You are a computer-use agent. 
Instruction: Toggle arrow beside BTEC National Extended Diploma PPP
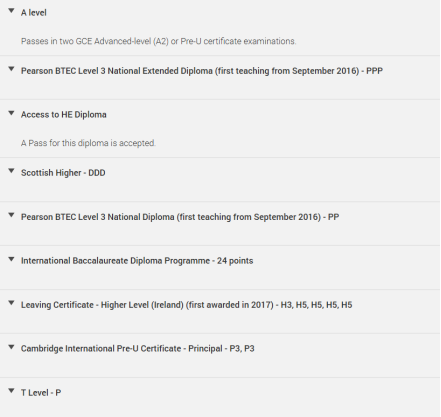point(11,69)
